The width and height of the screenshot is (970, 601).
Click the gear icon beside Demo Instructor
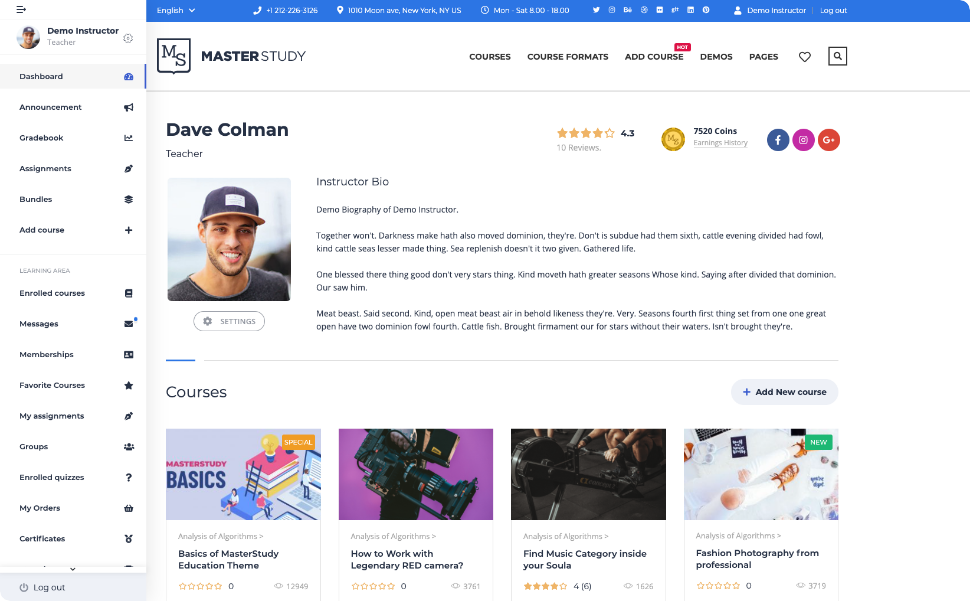[128, 38]
